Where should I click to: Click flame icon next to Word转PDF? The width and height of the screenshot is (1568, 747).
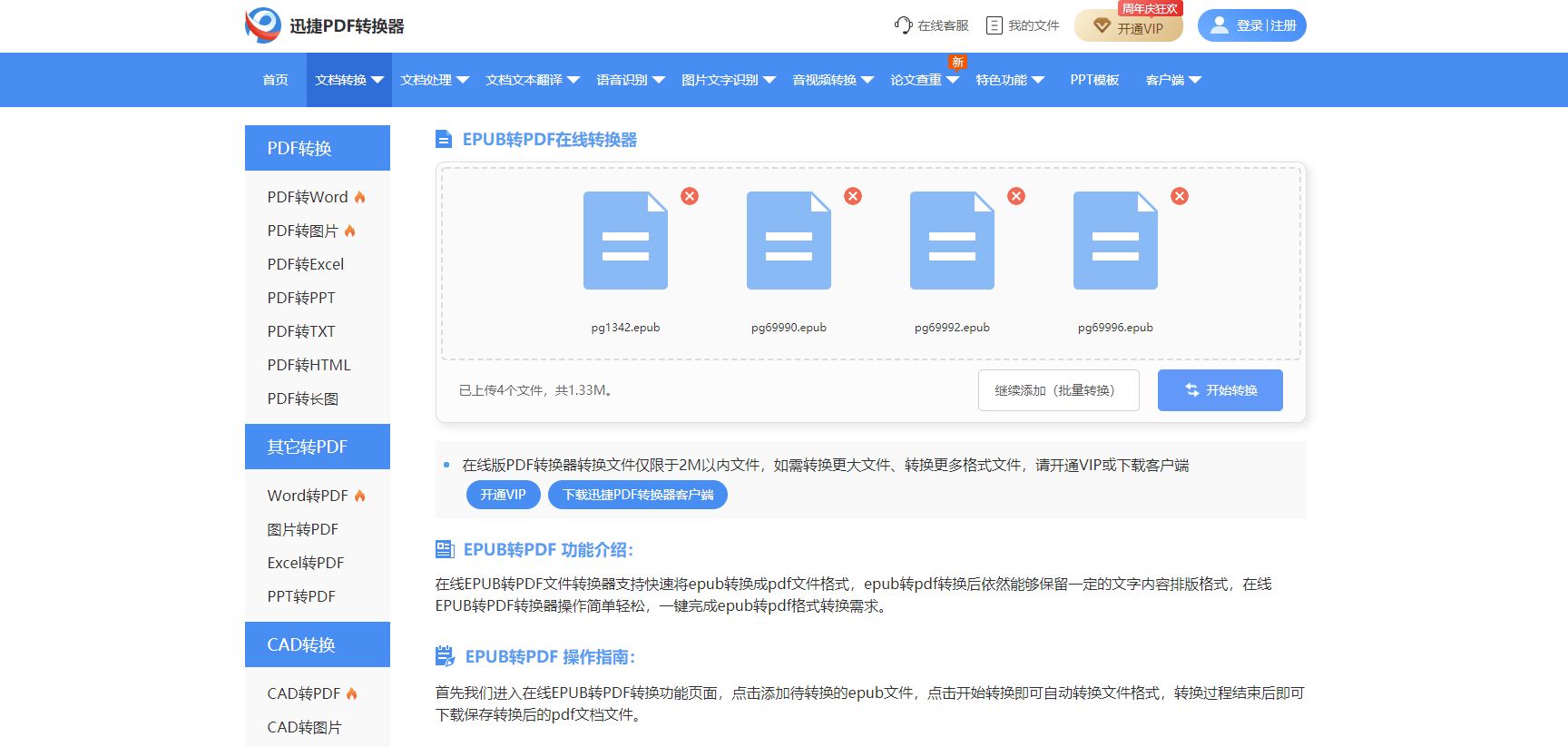click(x=360, y=496)
